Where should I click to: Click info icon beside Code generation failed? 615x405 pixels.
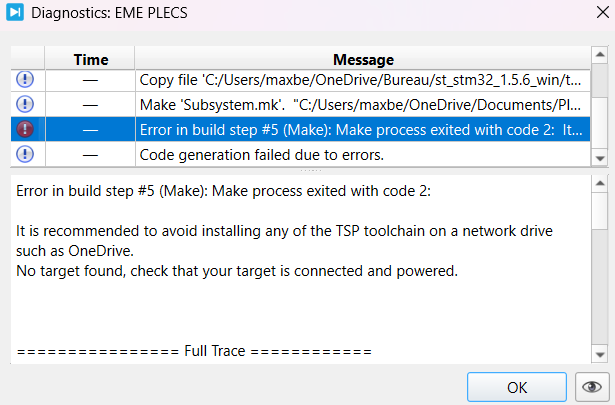(x=26, y=154)
